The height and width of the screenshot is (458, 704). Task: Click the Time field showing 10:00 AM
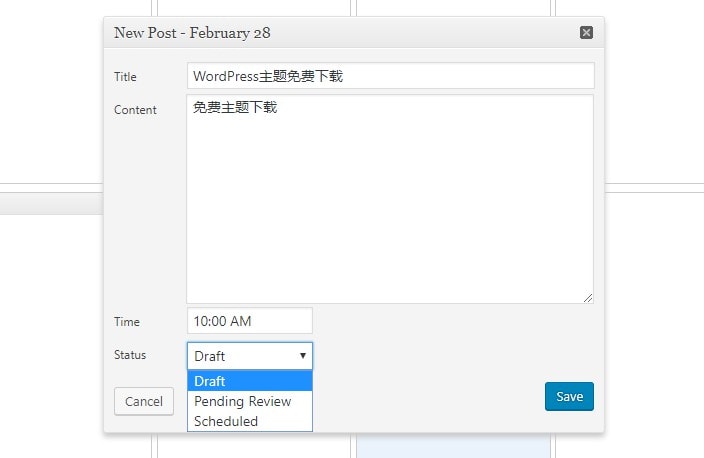[250, 321]
